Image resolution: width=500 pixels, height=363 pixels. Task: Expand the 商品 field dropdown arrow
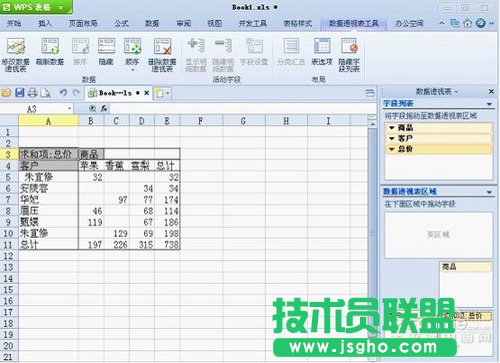point(392,128)
